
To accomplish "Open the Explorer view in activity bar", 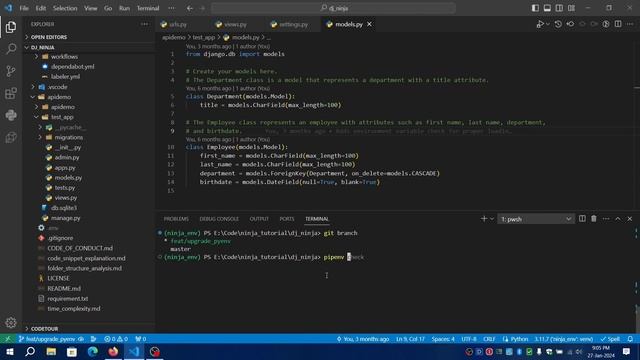I will [11, 27].
